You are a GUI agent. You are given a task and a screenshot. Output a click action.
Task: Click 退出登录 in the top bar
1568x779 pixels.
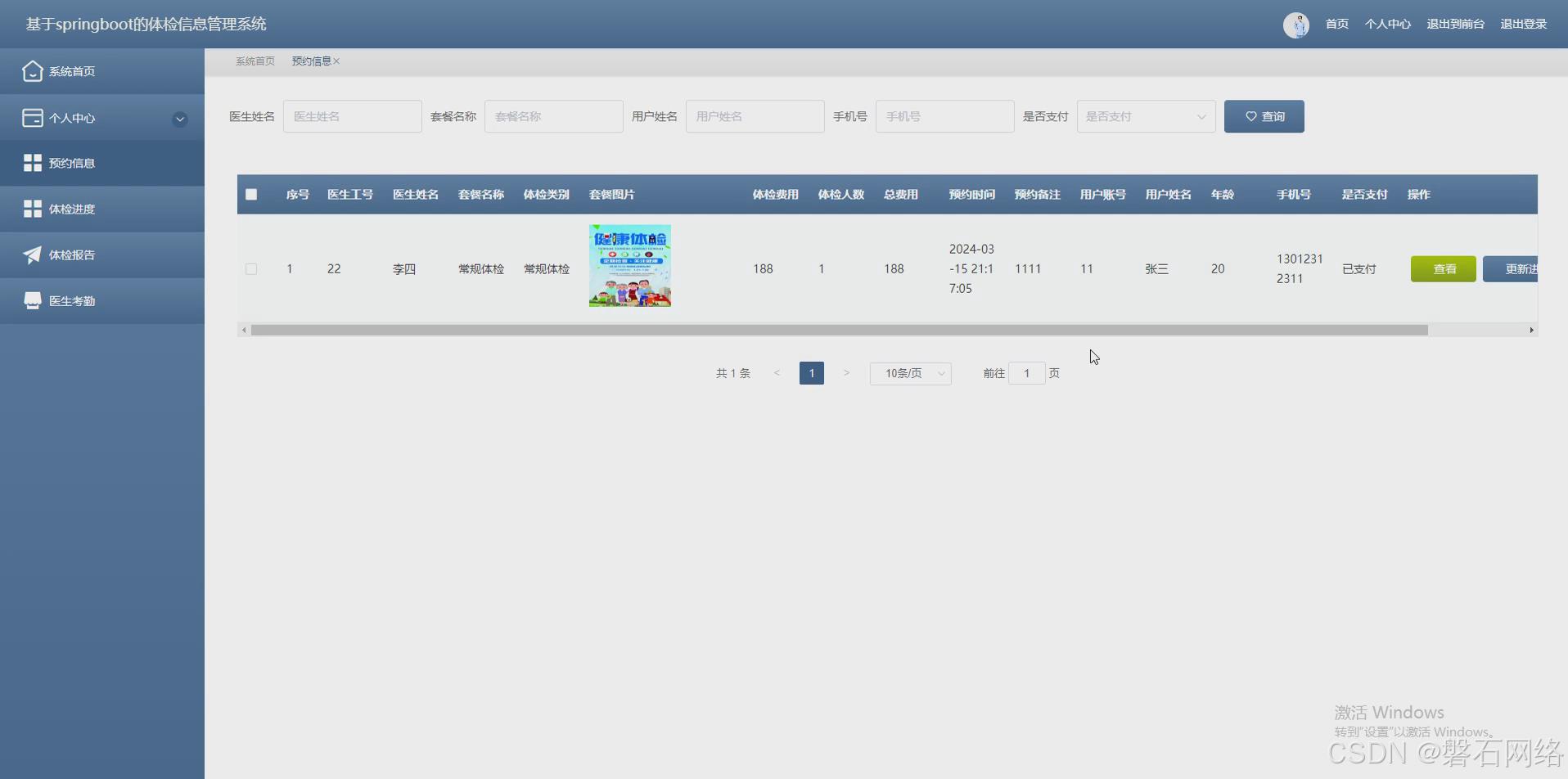click(1524, 25)
